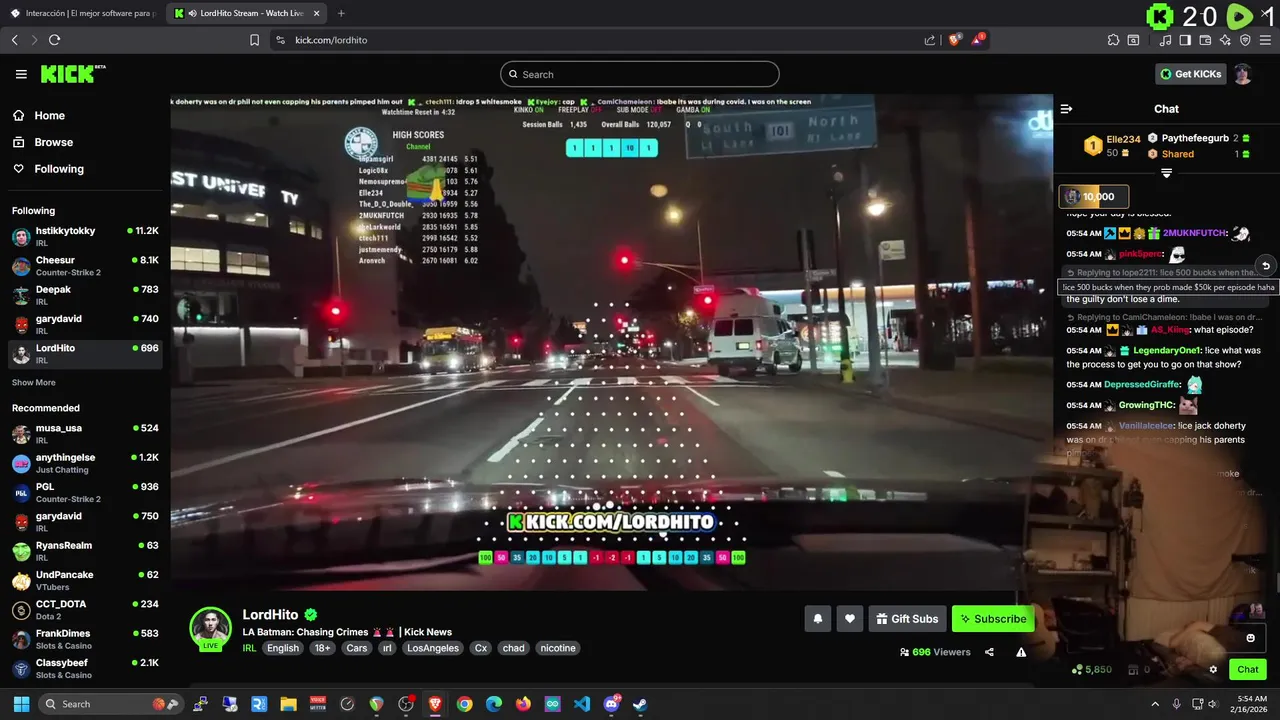
Task: Toggle the browser sidebar panel
Action: click(x=1185, y=40)
